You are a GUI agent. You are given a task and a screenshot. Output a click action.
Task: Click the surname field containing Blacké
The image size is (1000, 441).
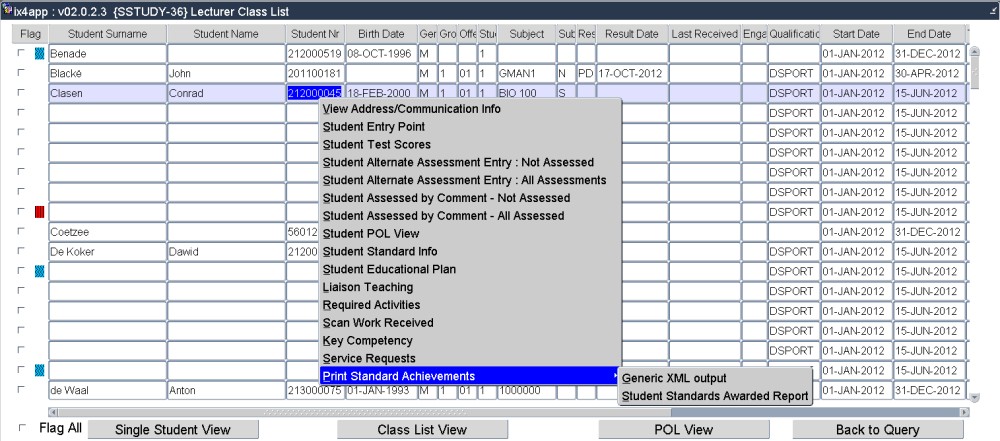[x=107, y=73]
